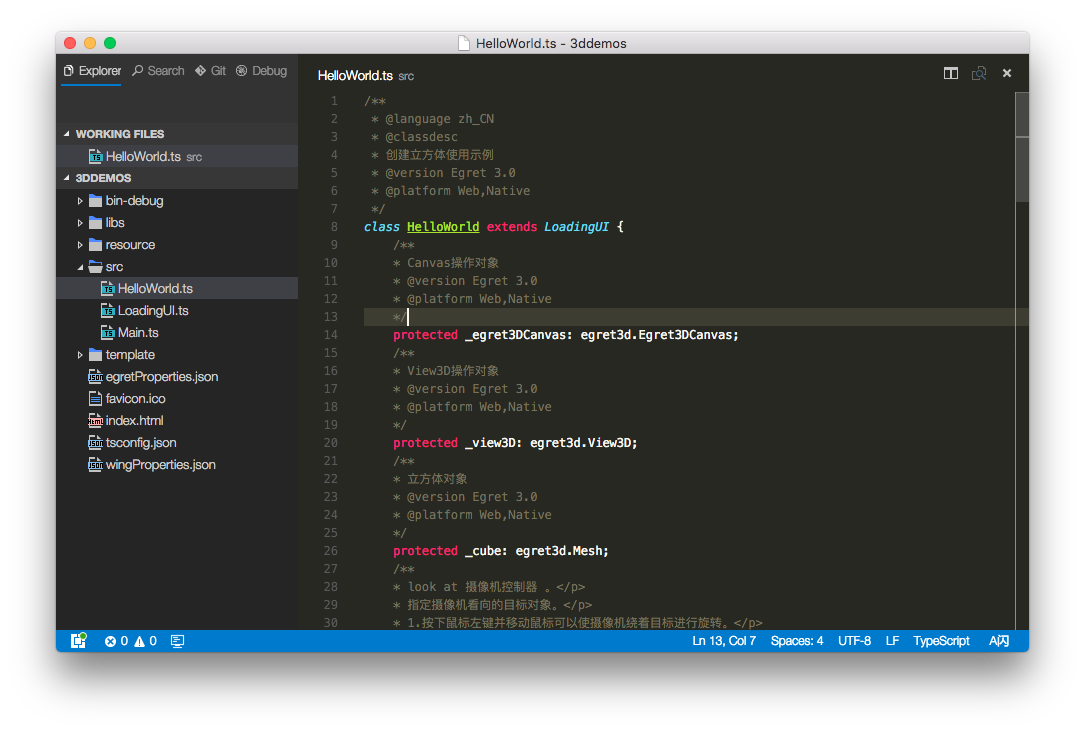This screenshot has height=732, width=1085.
Task: Expand the bin-debug folder
Action: coord(134,201)
